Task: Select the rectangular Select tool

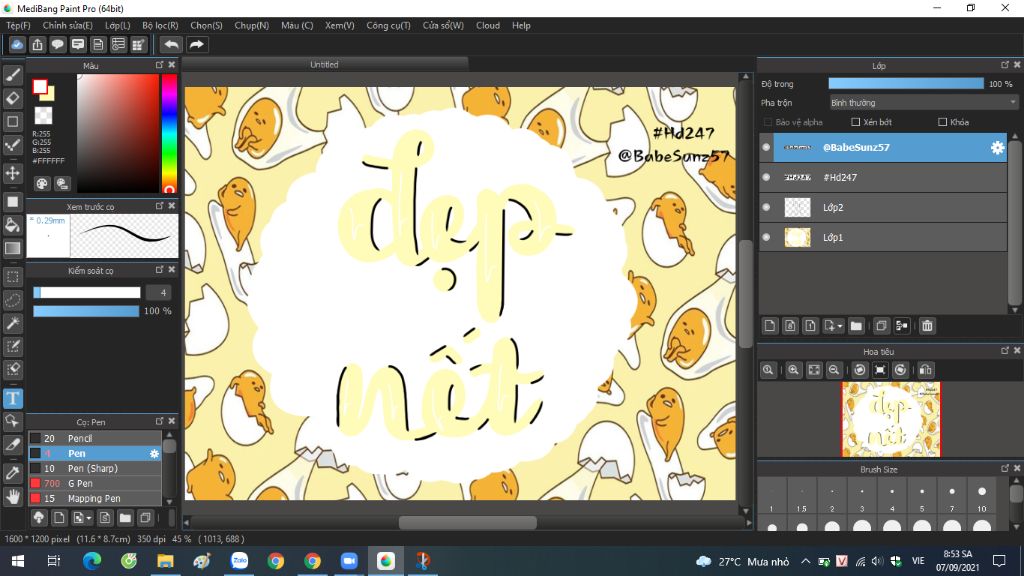Action: (12, 277)
